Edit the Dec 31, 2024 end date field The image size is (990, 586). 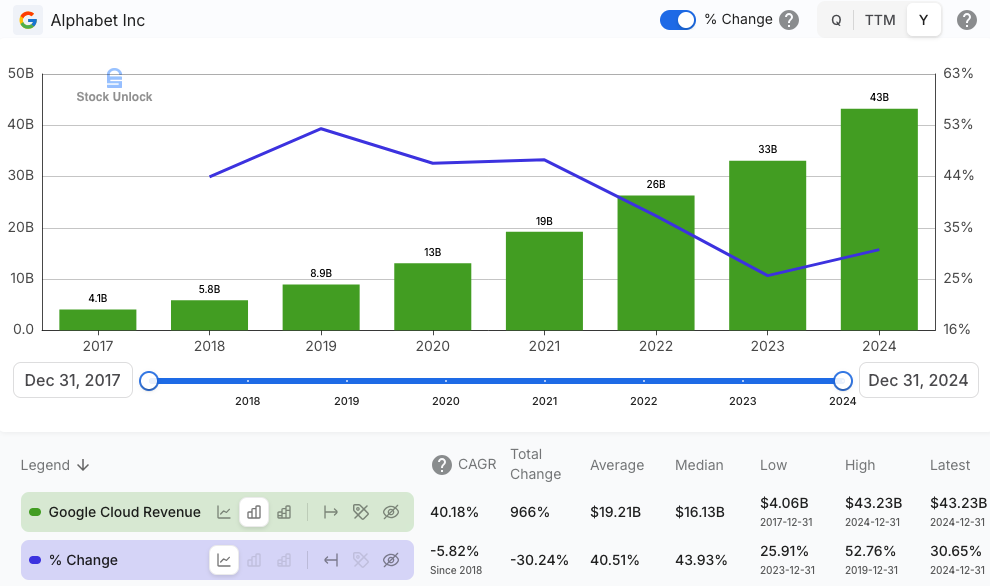point(918,380)
